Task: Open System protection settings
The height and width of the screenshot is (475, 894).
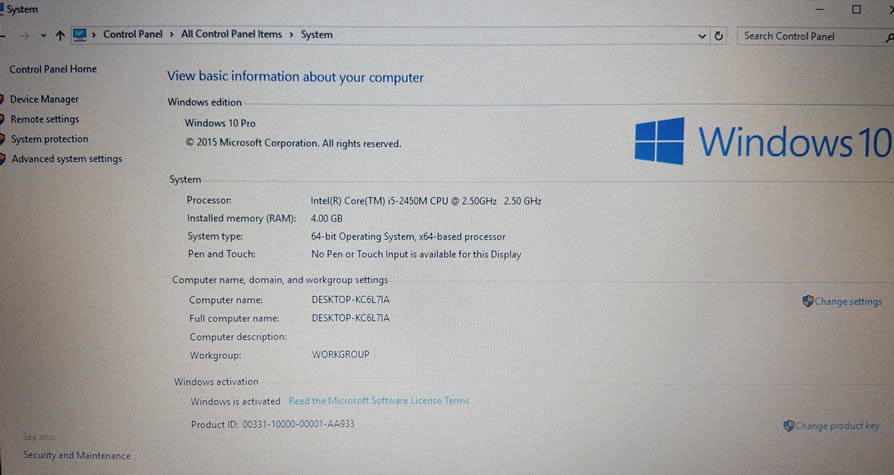Action: pos(50,139)
